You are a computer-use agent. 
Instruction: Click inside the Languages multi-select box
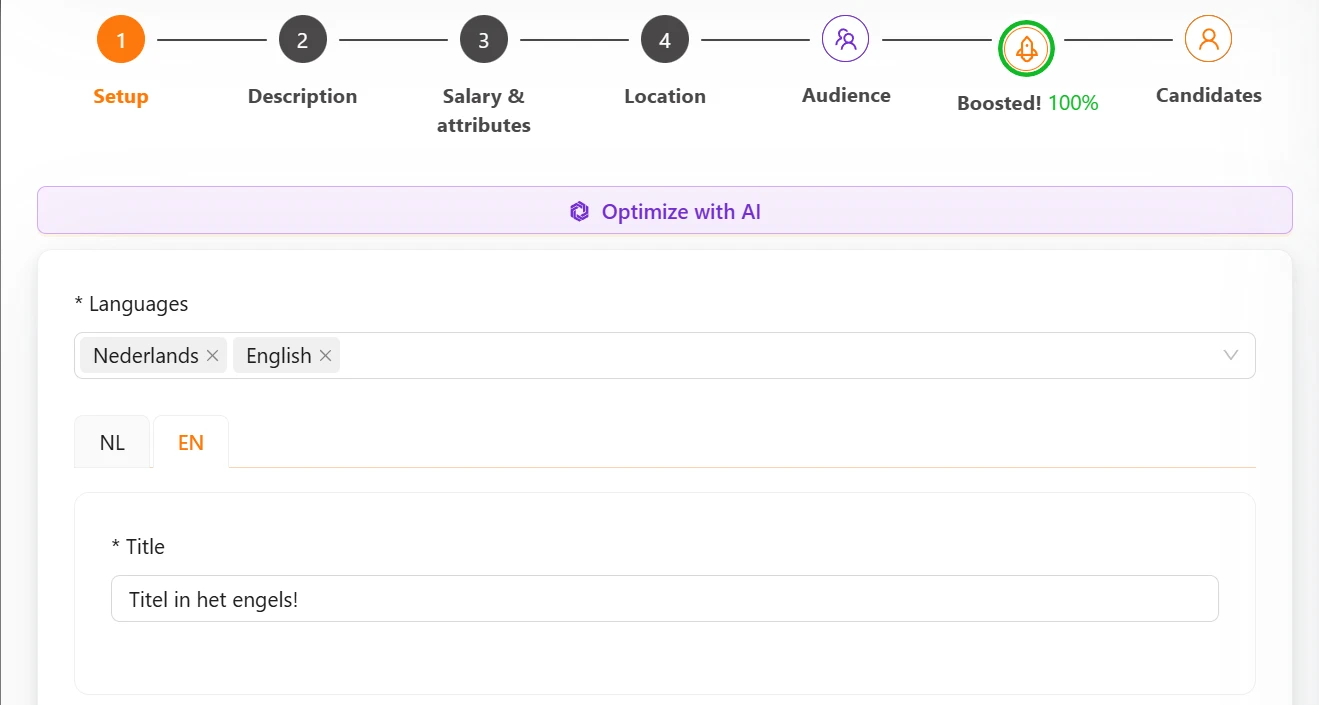(x=665, y=355)
